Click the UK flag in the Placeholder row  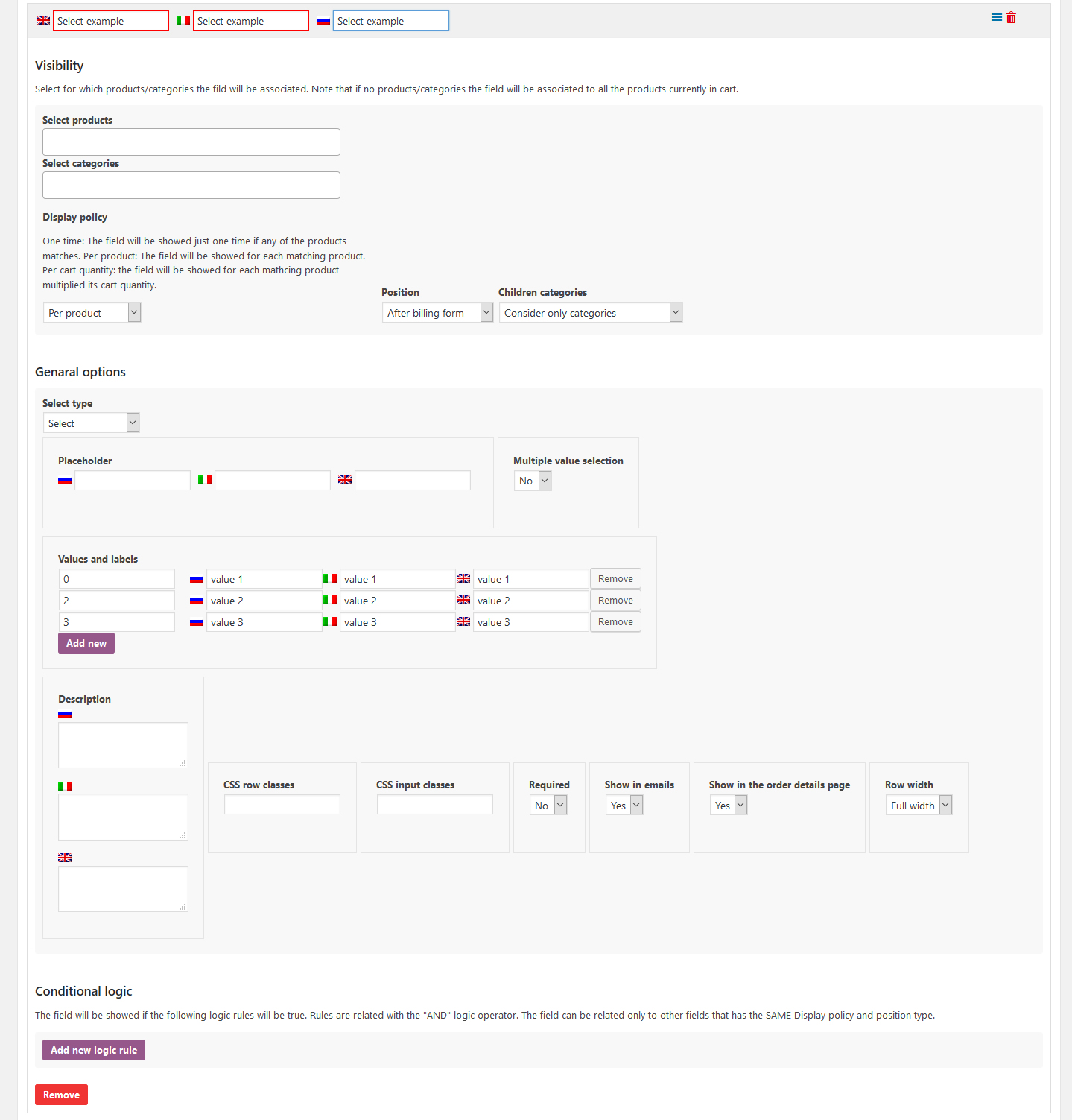tap(345, 481)
